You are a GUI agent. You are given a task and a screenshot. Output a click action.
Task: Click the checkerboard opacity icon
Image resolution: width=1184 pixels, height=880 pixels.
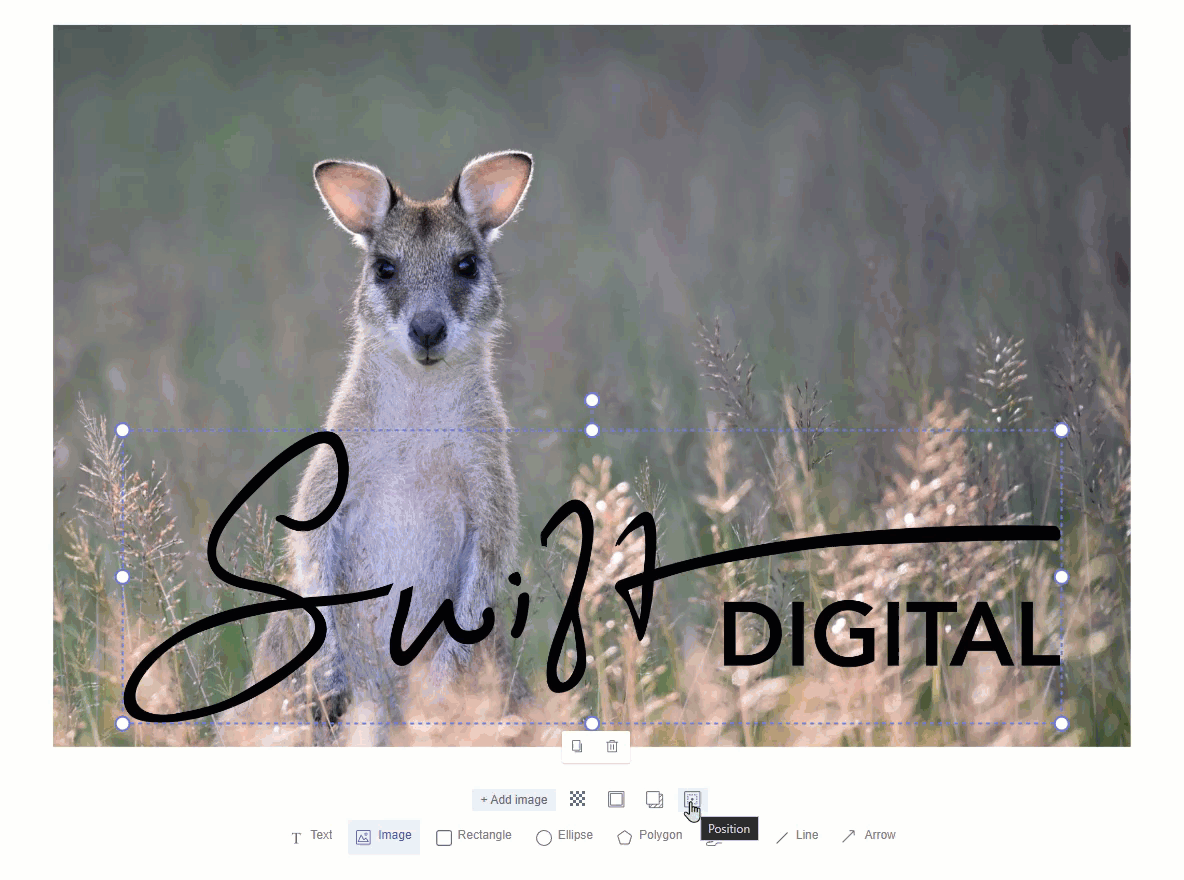578,799
